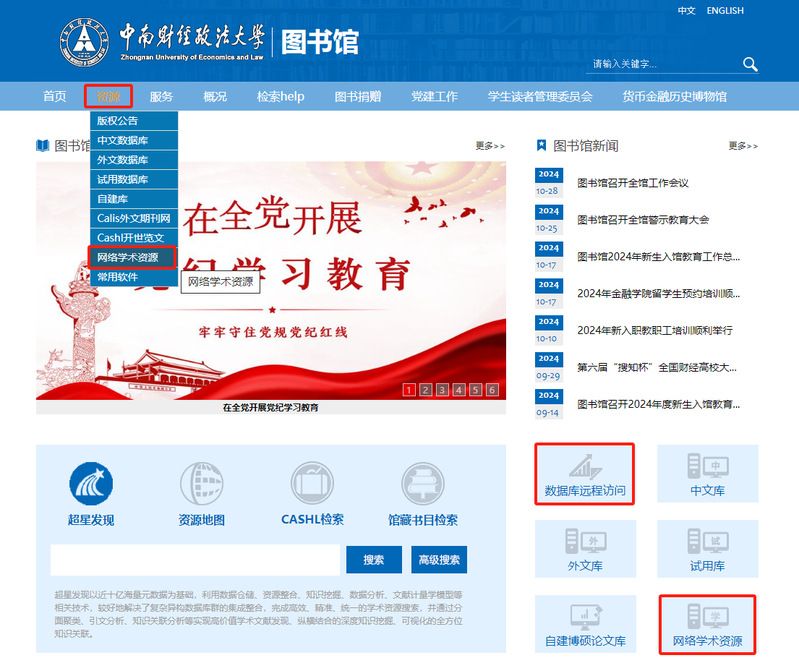This screenshot has height=658, width=799.
Task: Choose 常用软件 in the dropdown list
Action: point(118,277)
